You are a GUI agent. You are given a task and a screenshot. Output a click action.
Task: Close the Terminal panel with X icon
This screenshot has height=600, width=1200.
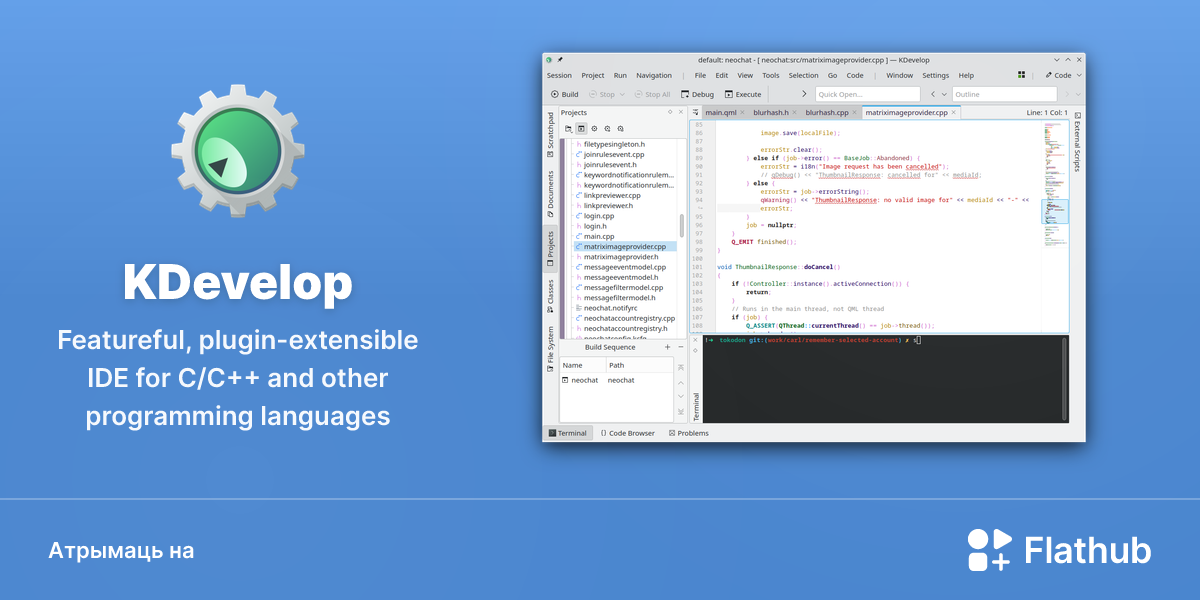pyautogui.click(x=695, y=341)
